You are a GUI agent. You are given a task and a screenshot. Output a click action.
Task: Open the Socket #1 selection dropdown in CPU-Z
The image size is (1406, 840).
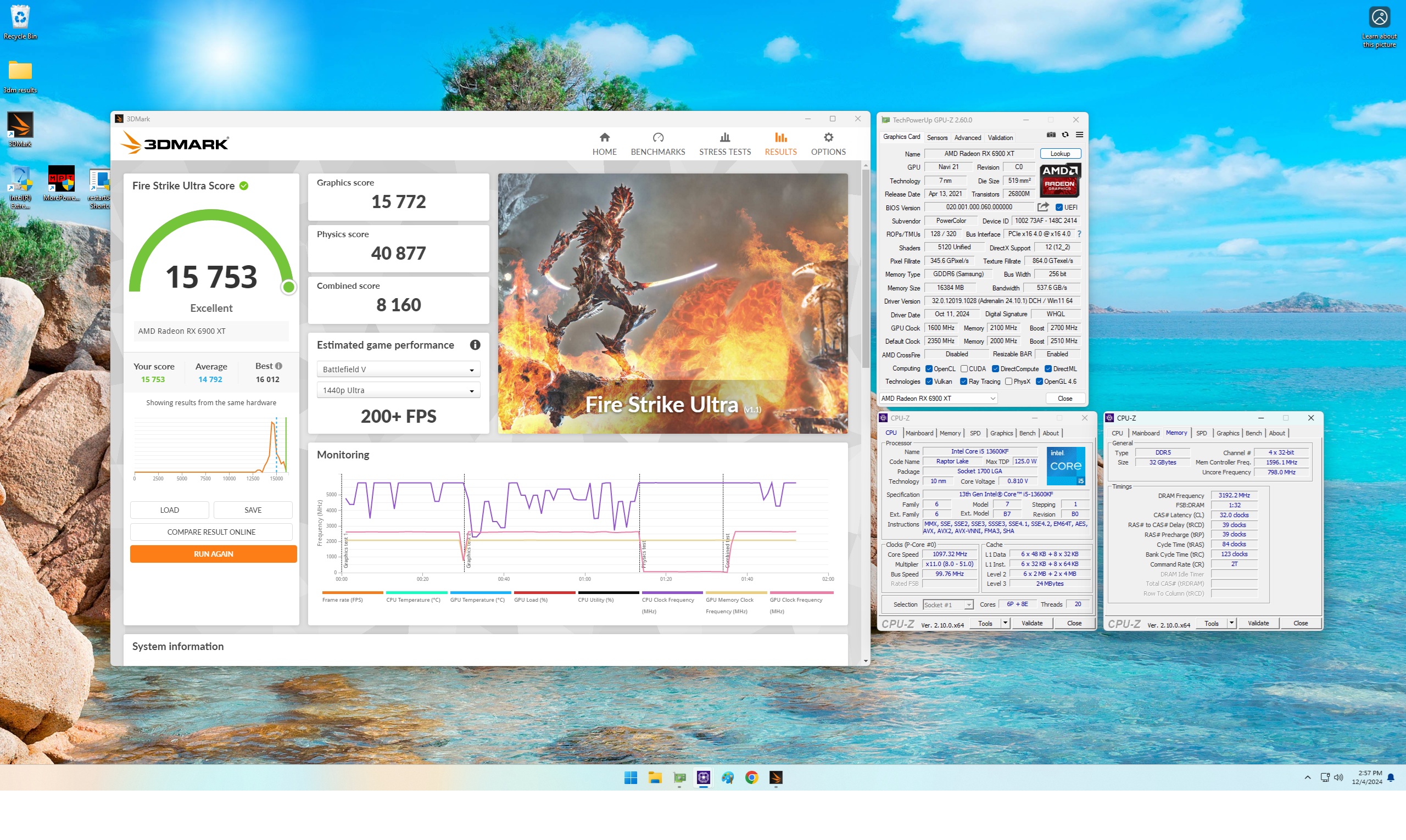pyautogui.click(x=947, y=604)
